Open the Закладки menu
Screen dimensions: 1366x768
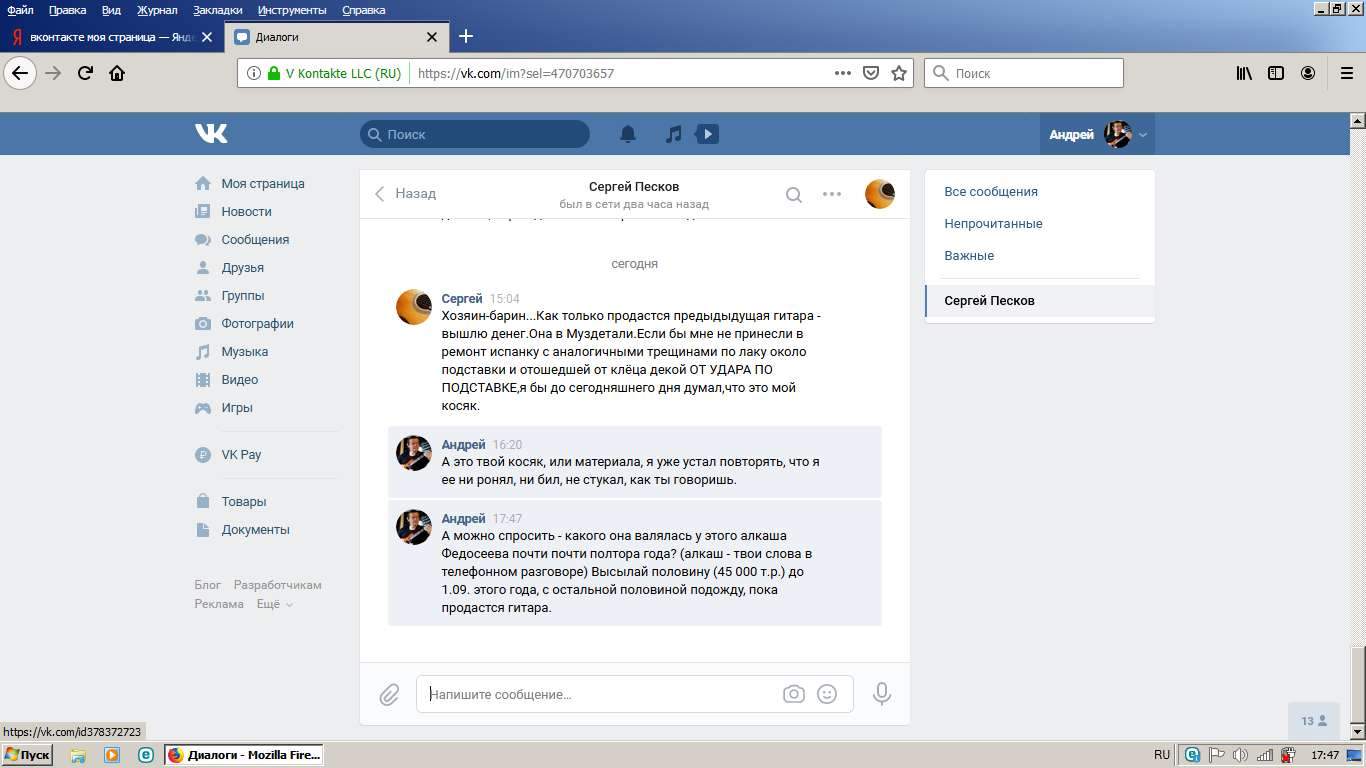[x=217, y=10]
